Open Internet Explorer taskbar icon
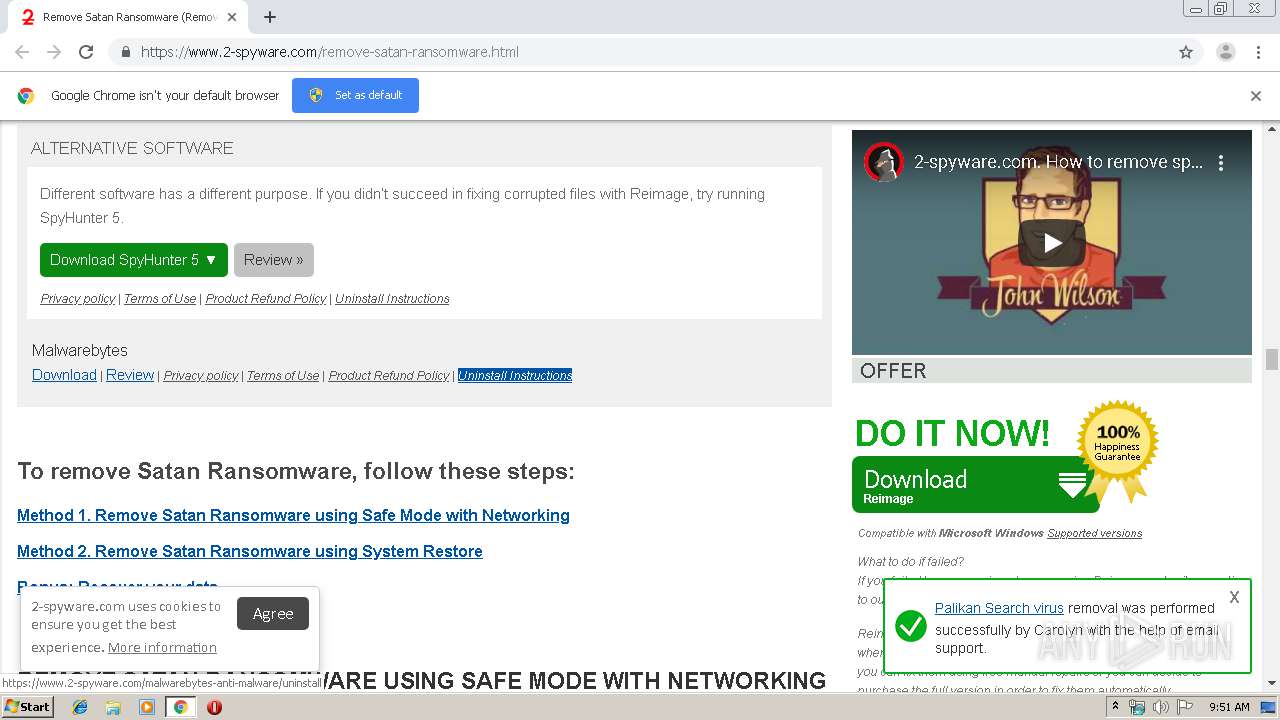The width and height of the screenshot is (1280, 720). coord(80,707)
